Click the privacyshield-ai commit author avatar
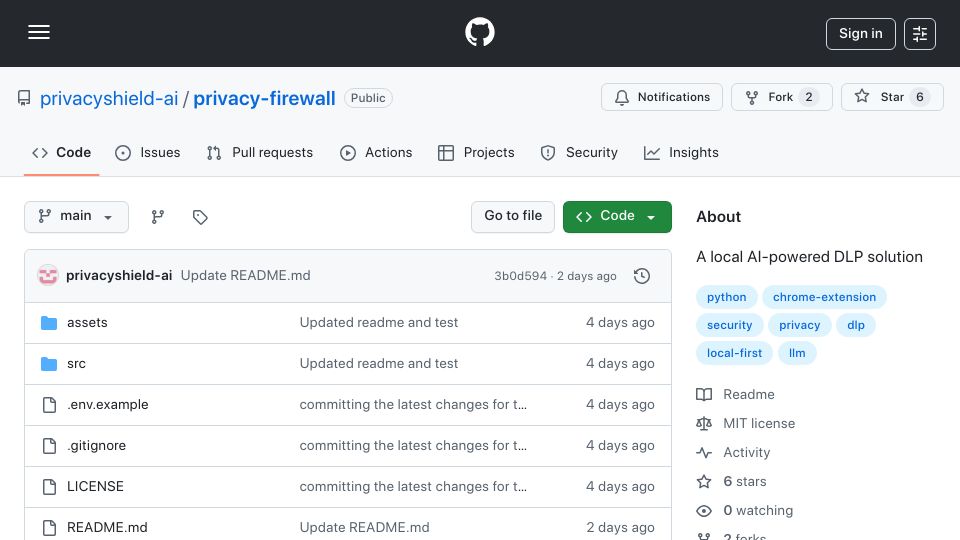 (x=48, y=276)
